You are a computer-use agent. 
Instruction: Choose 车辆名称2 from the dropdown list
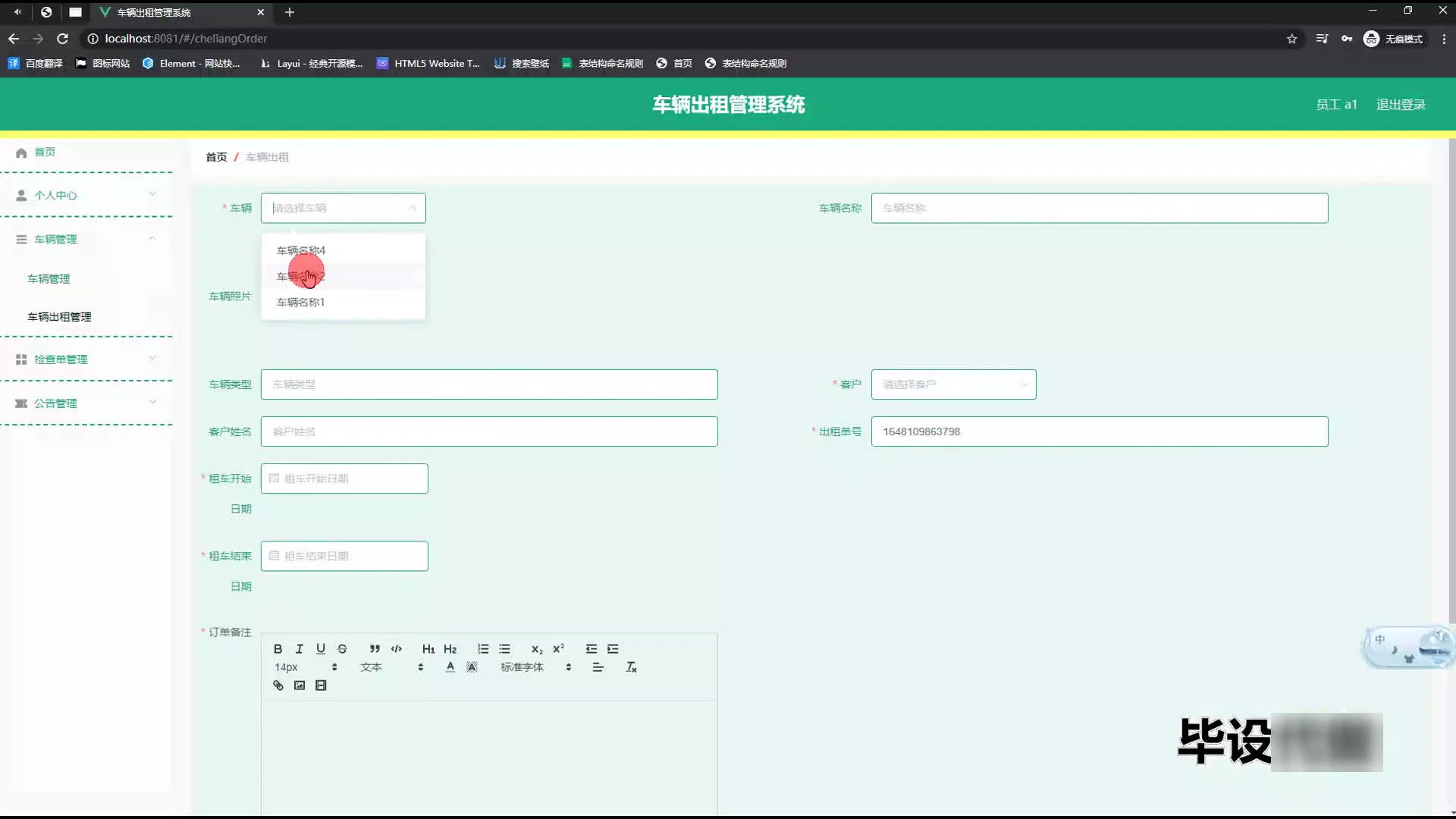click(x=343, y=276)
